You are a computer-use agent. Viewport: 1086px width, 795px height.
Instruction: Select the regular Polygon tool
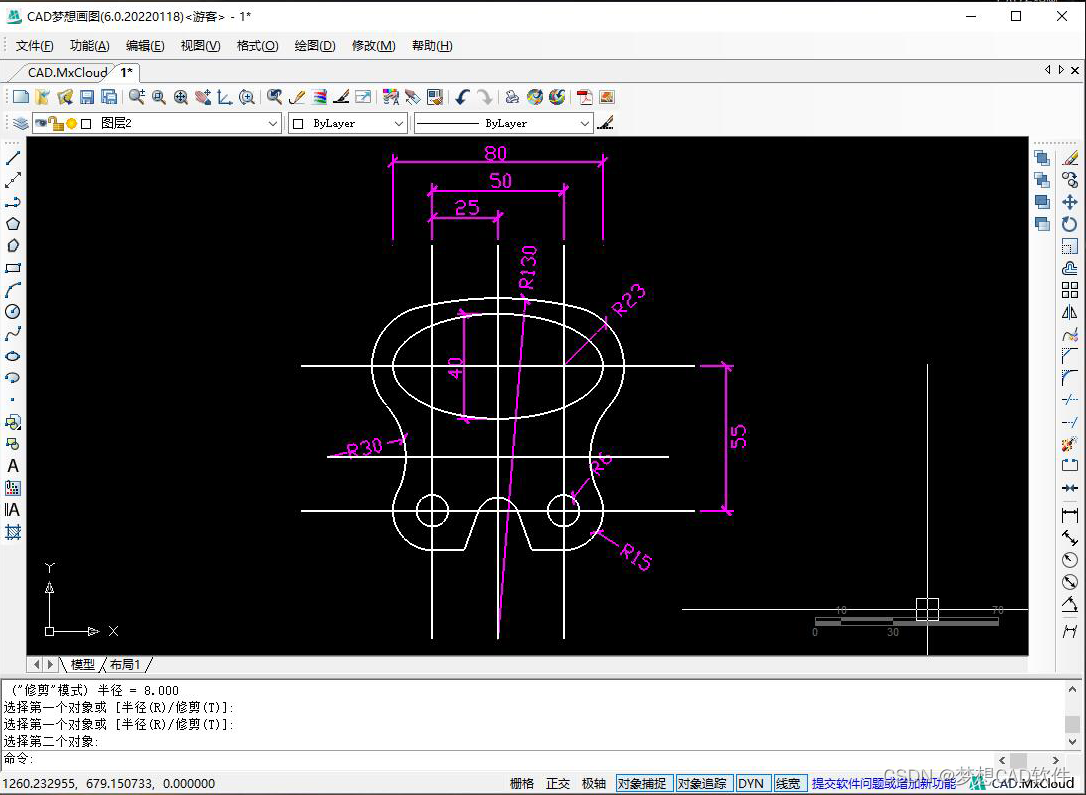pos(12,224)
